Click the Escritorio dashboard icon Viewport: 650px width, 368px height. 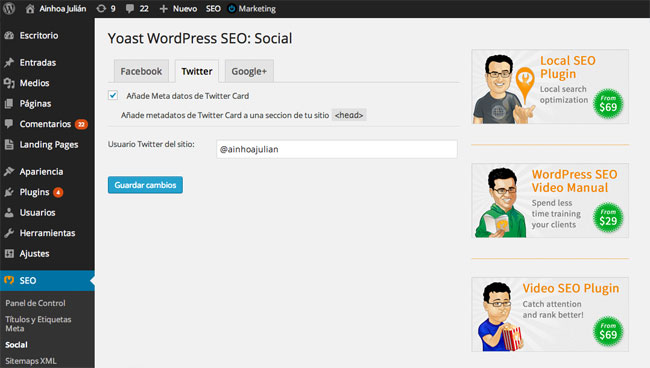click(9, 35)
